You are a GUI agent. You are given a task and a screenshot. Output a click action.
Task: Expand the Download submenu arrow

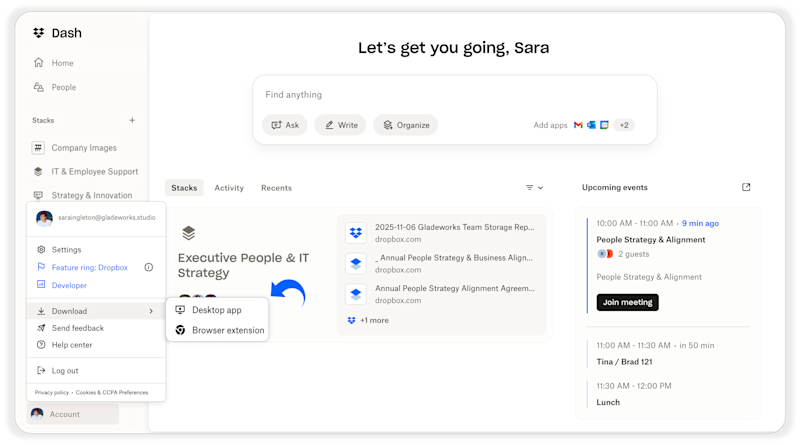tap(151, 311)
